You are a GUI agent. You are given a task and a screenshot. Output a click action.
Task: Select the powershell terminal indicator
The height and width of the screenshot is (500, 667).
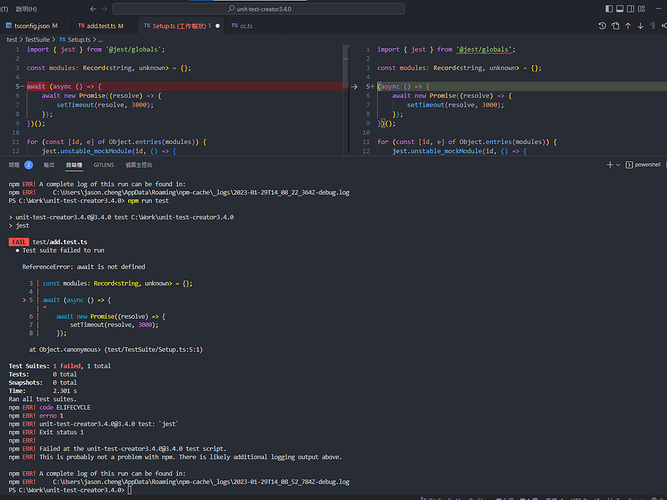[644, 163]
